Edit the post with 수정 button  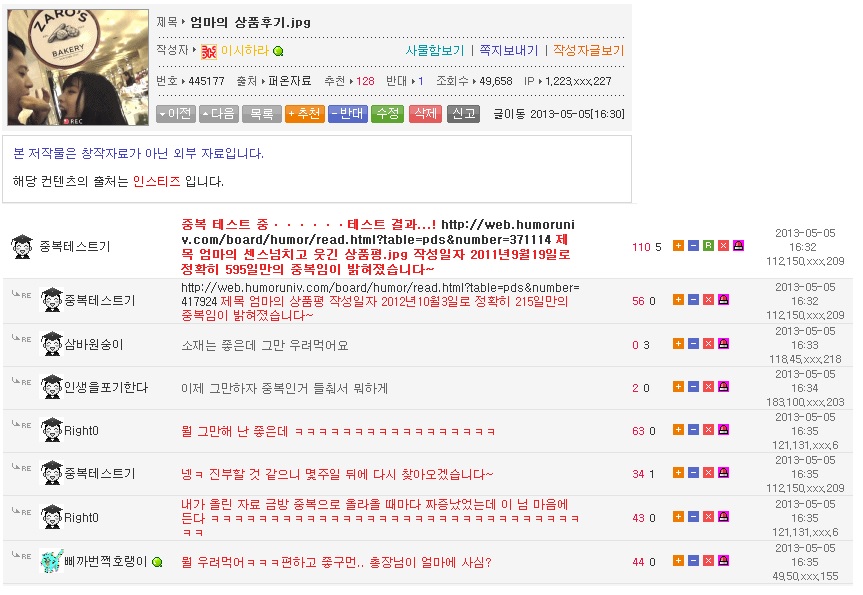[x=387, y=114]
